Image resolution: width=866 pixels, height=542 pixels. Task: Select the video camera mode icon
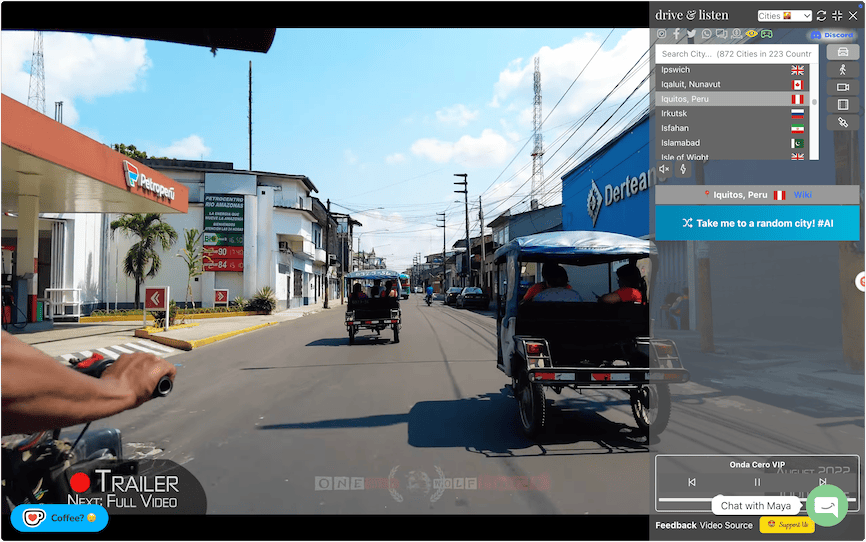(x=843, y=87)
